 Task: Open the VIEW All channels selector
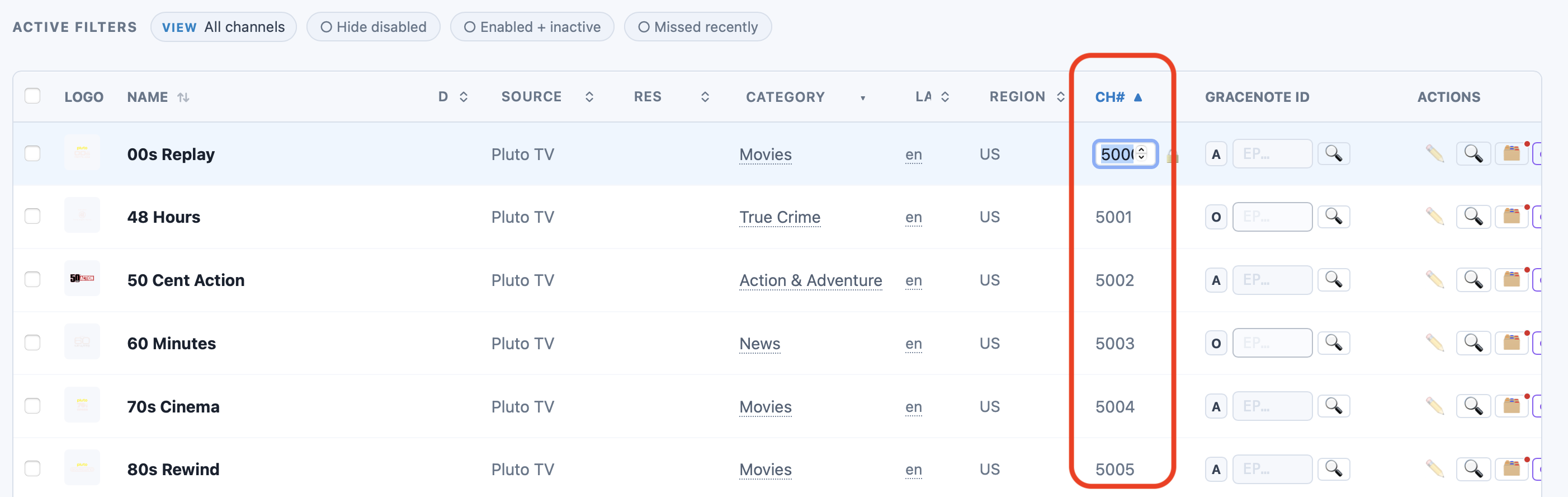223,27
